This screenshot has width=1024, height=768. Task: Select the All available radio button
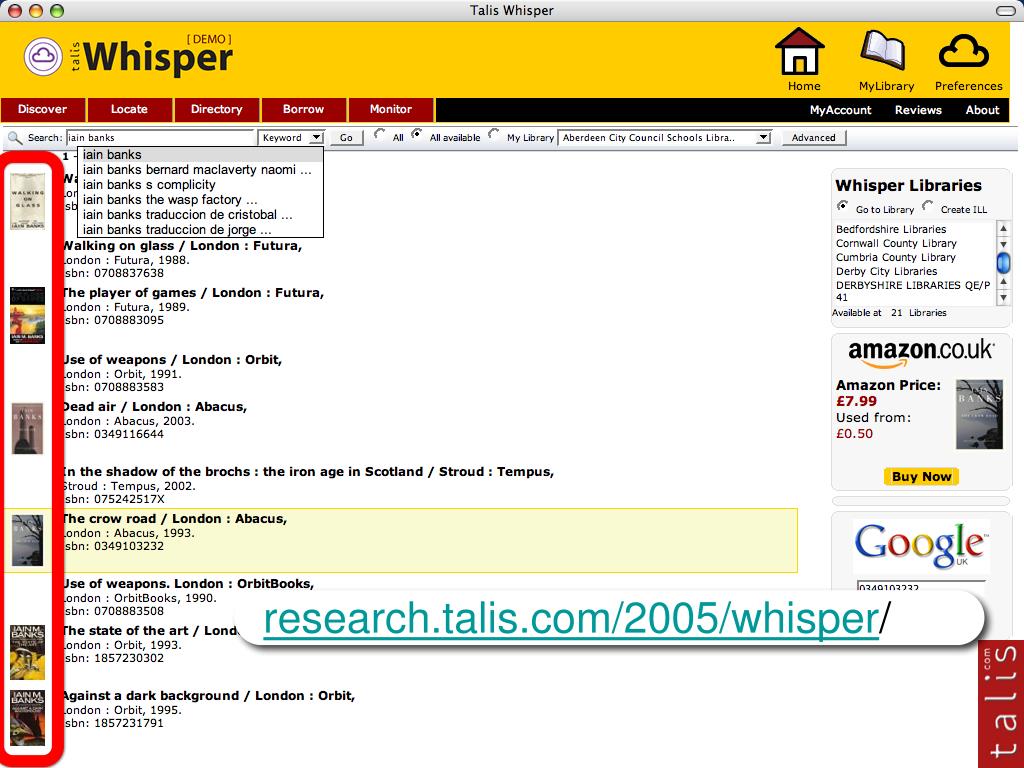pos(416,135)
